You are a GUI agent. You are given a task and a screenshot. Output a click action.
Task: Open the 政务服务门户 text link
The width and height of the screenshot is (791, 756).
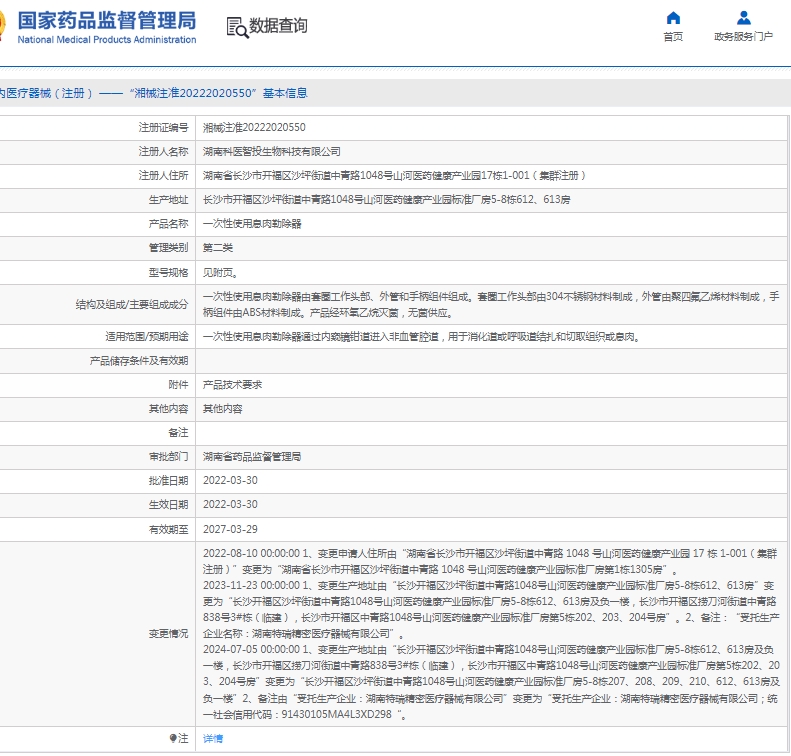744,37
